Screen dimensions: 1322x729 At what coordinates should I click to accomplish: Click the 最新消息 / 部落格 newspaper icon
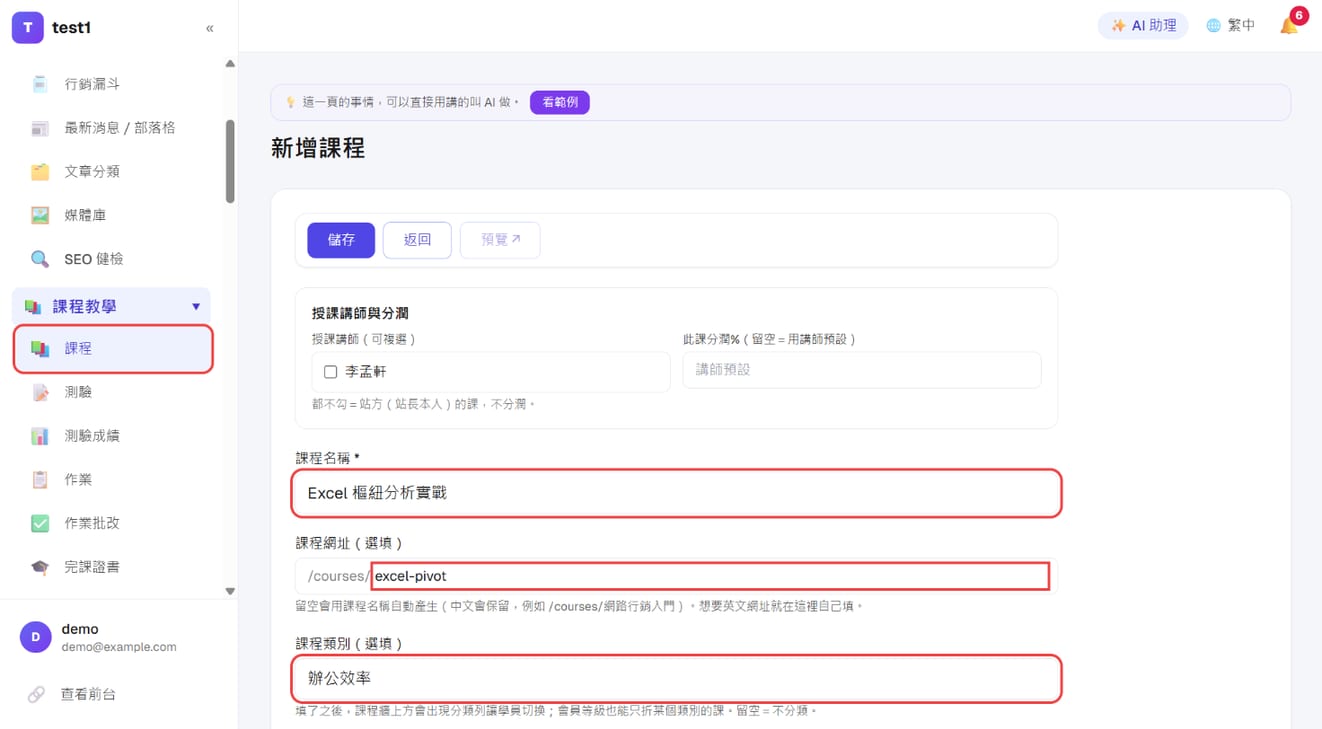click(x=40, y=128)
